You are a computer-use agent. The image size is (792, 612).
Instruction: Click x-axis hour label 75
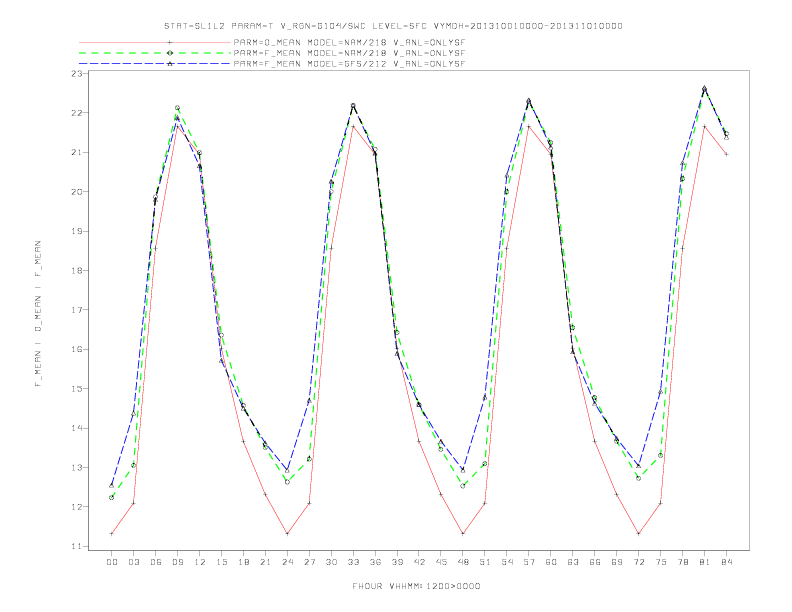point(661,562)
